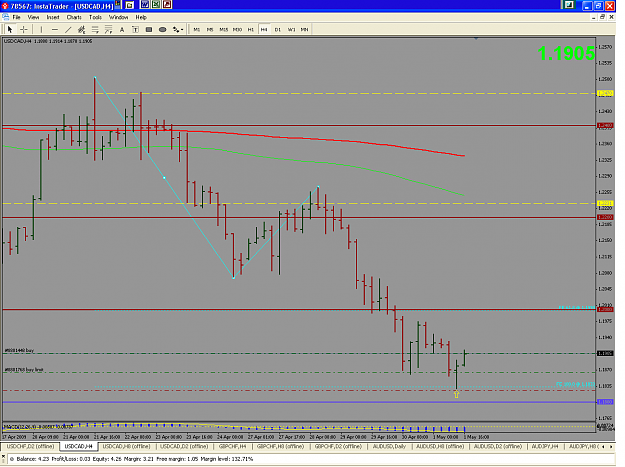This screenshot has width=625, height=467.
Task: Open the Arrows symbols dropdown
Action: [178, 29]
